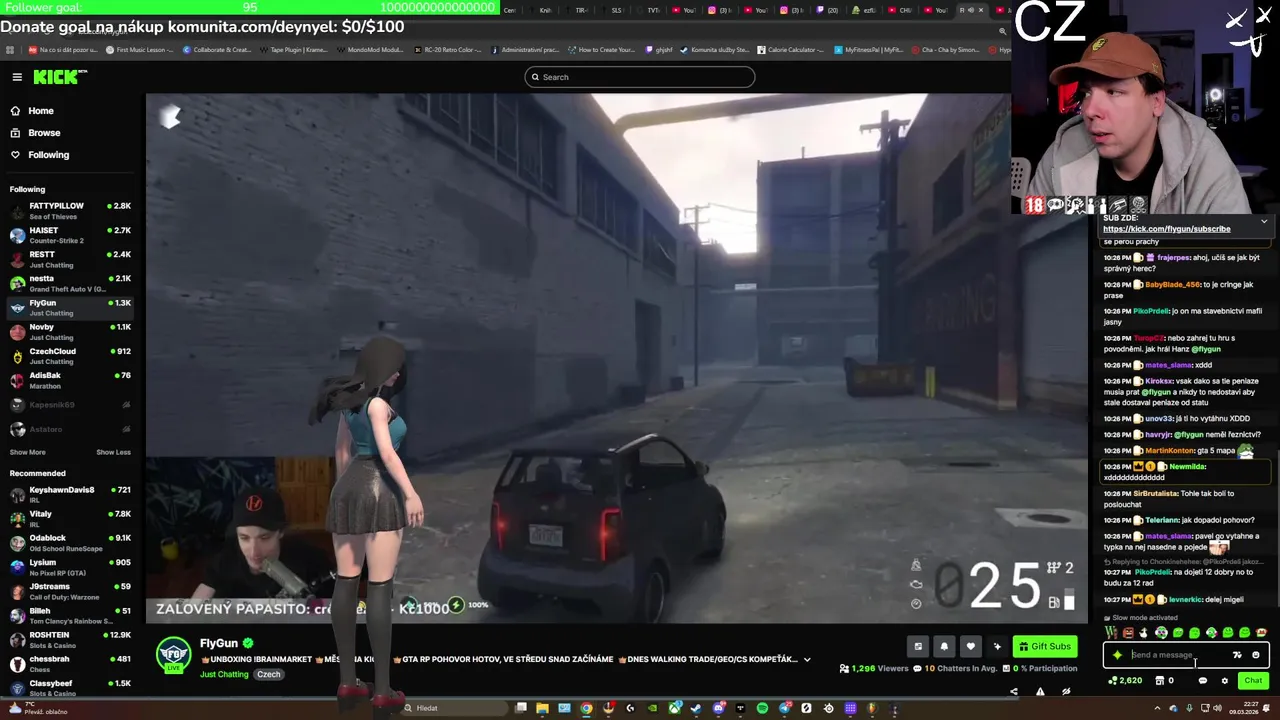Image resolution: width=1280 pixels, height=720 pixels.
Task: Open AdisBak channel in Following list
Action: click(70, 380)
